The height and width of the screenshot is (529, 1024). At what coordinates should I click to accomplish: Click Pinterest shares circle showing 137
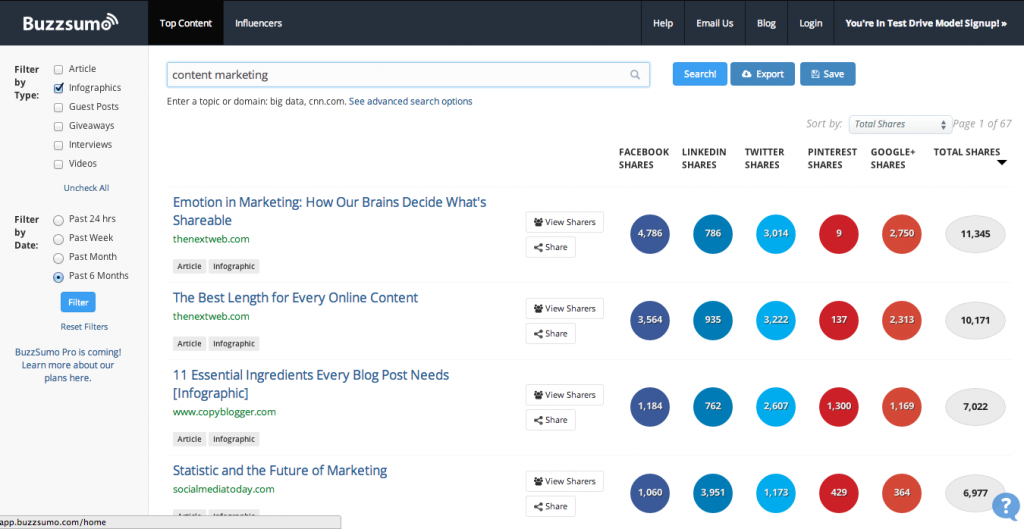(839, 320)
